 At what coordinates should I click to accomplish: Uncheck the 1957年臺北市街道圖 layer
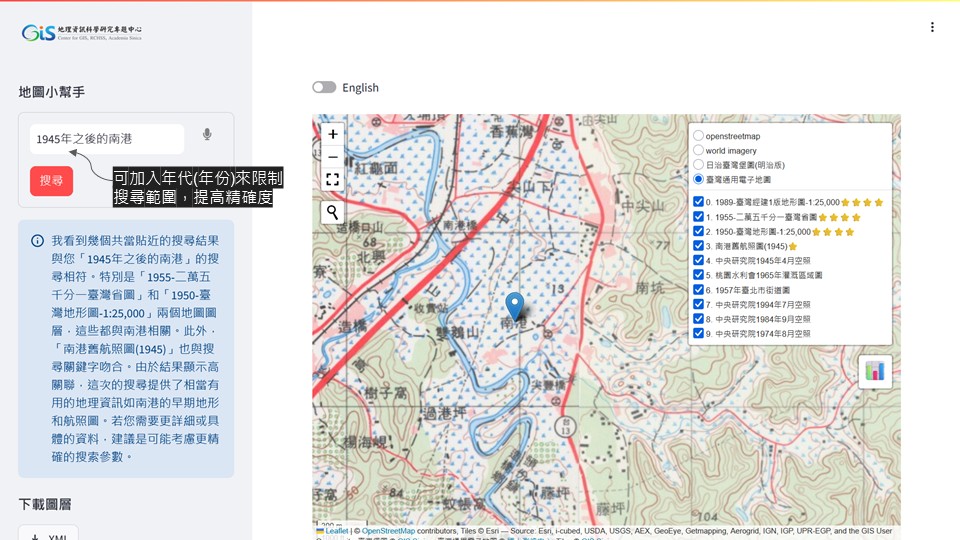pyautogui.click(x=699, y=289)
